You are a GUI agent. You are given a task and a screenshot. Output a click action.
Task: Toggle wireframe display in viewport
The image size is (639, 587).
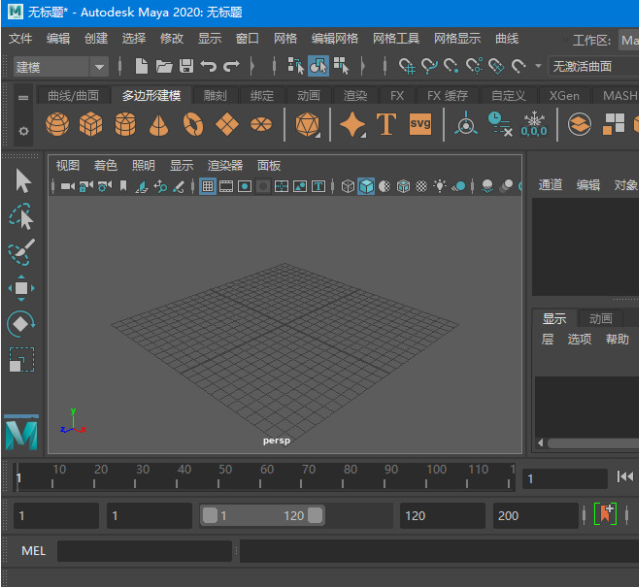pyautogui.click(x=348, y=187)
